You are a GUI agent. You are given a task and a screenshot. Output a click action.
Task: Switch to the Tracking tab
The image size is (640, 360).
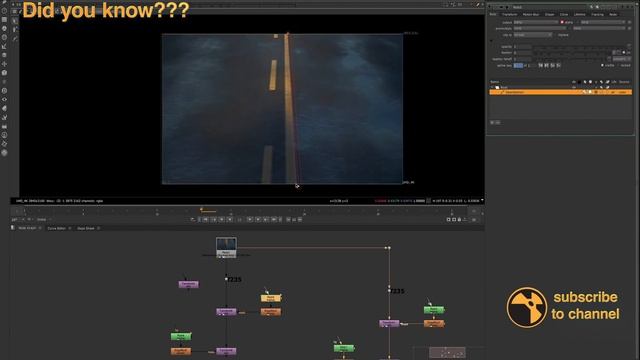[x=597, y=14]
